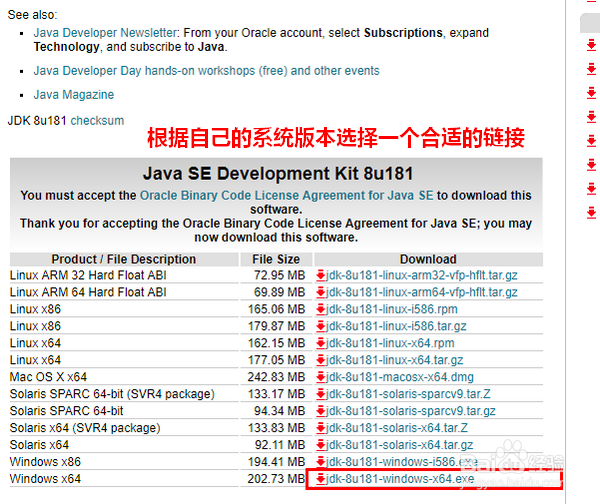Click the Product / File Description header
The height and width of the screenshot is (504, 600).
(124, 259)
